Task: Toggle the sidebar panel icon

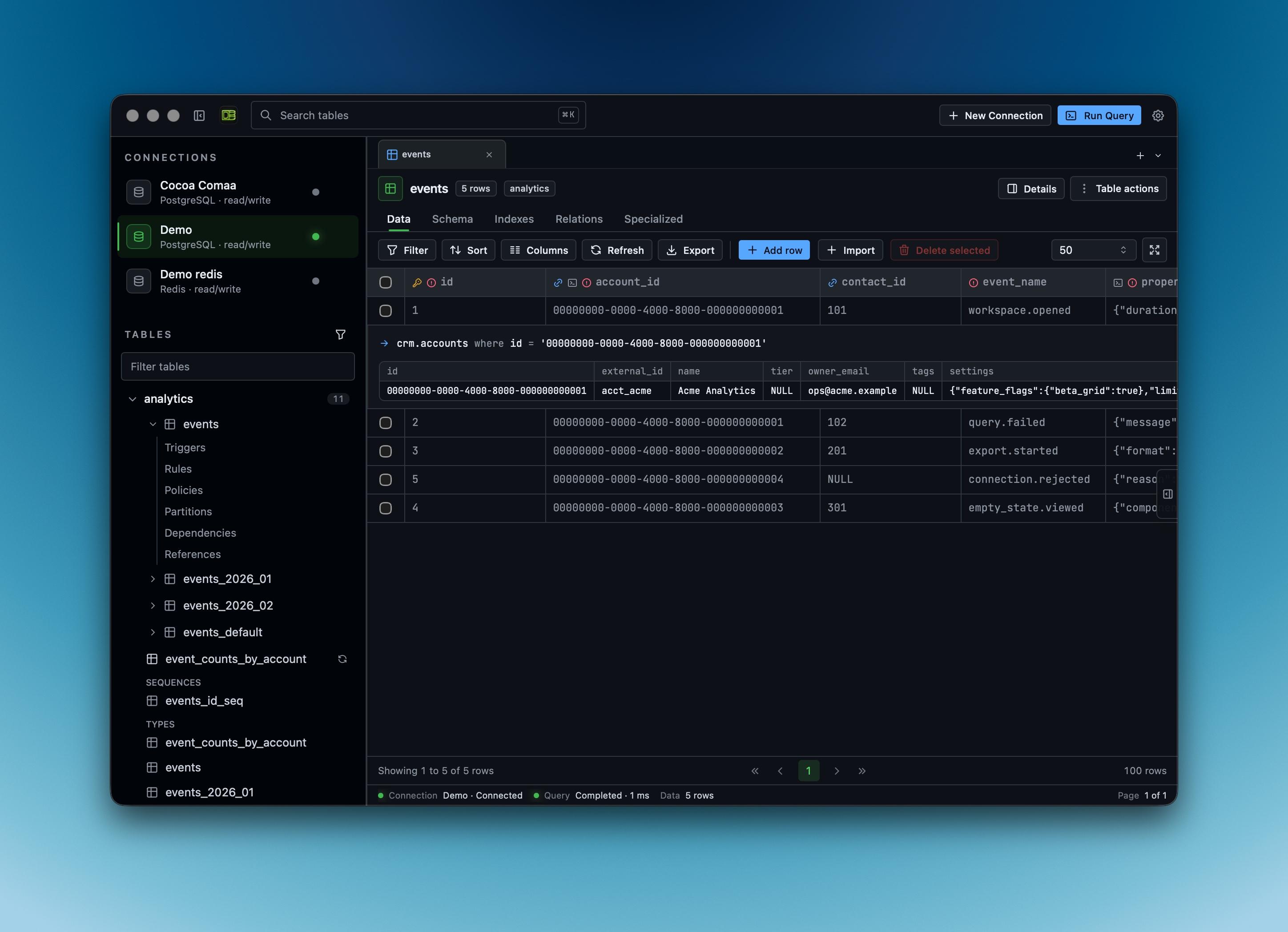Action: pyautogui.click(x=199, y=115)
